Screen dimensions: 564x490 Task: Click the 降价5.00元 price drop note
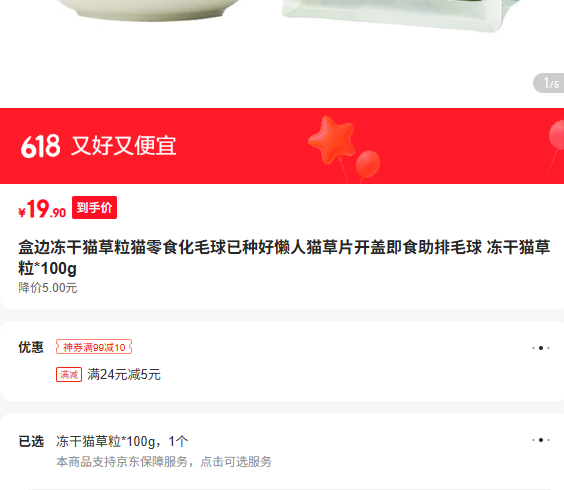[x=48, y=288]
